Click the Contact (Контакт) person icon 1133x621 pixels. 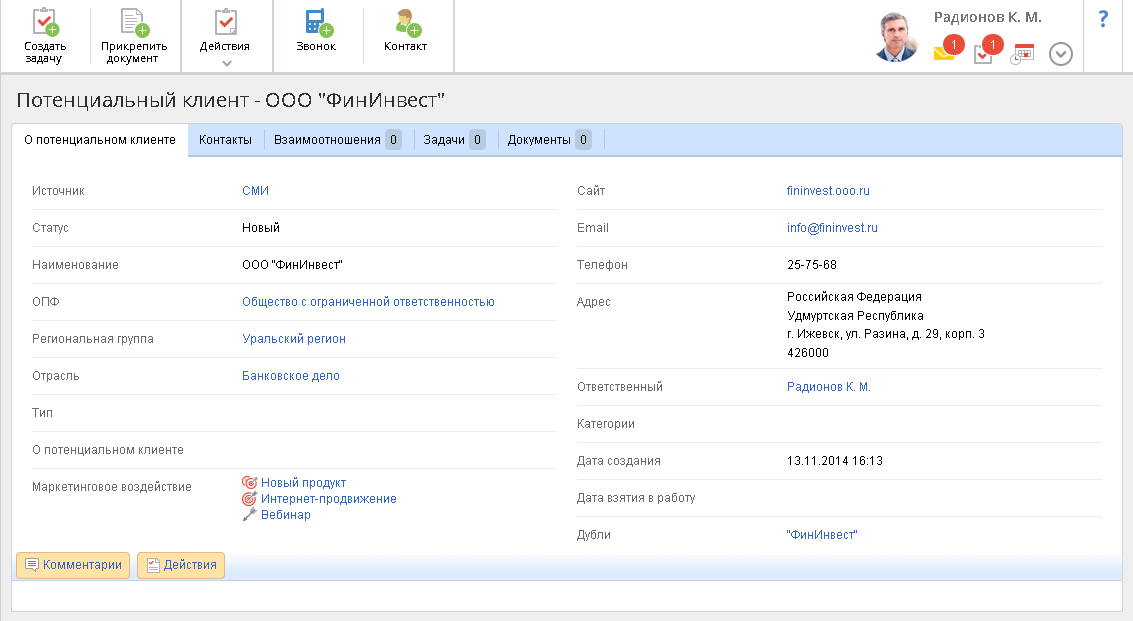click(x=406, y=22)
